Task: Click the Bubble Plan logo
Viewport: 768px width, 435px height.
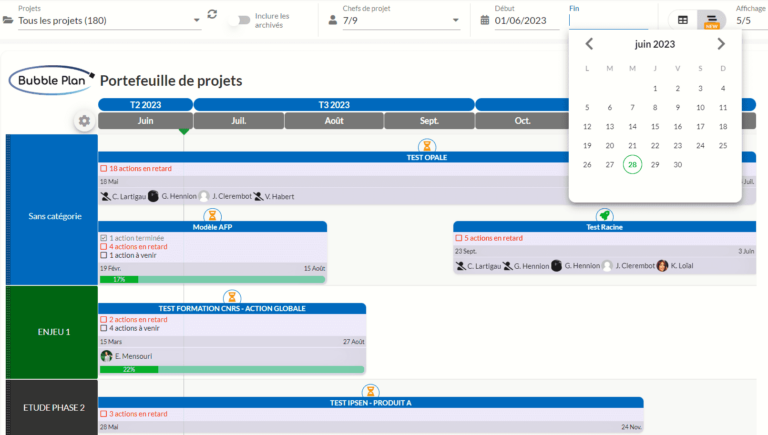Action: tap(51, 80)
